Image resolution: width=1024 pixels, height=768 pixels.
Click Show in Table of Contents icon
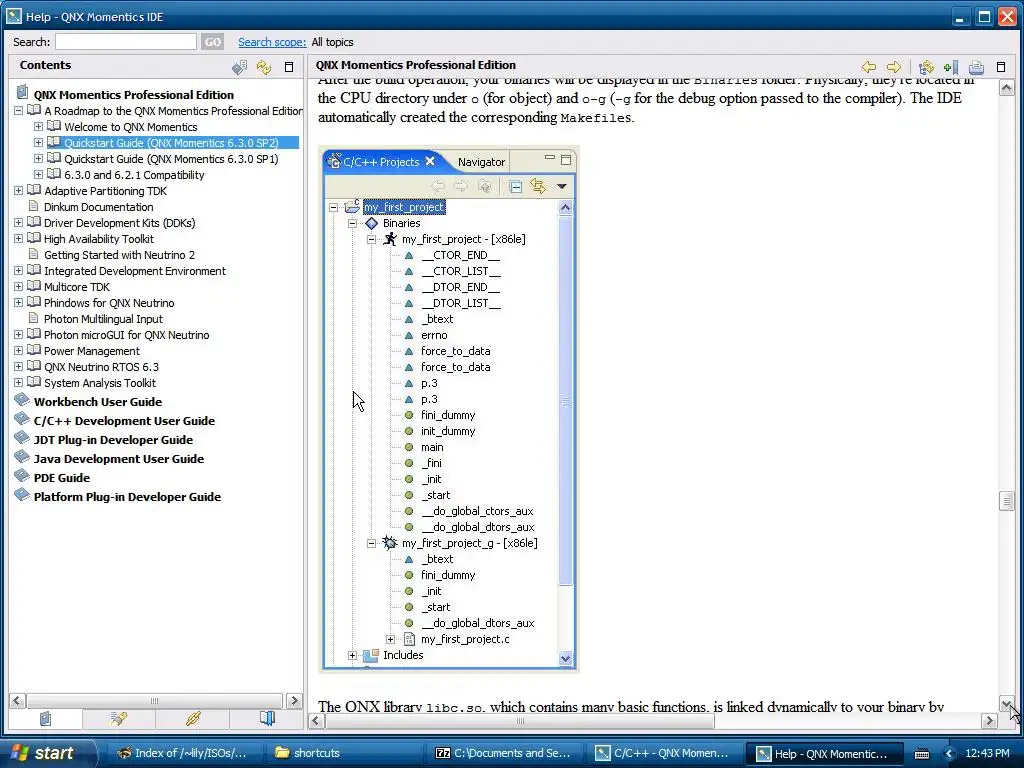click(926, 67)
